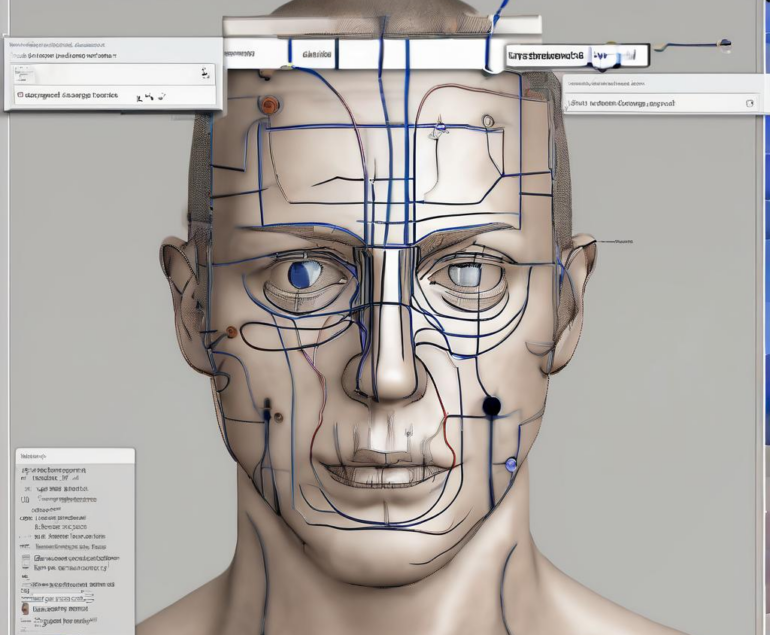Click the input field in the top-right panel

point(655,103)
